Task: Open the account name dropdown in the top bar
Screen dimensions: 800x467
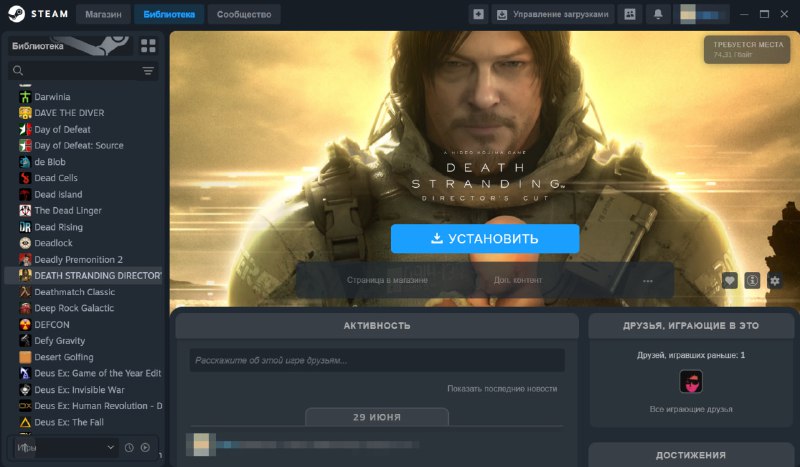Action: [702, 14]
